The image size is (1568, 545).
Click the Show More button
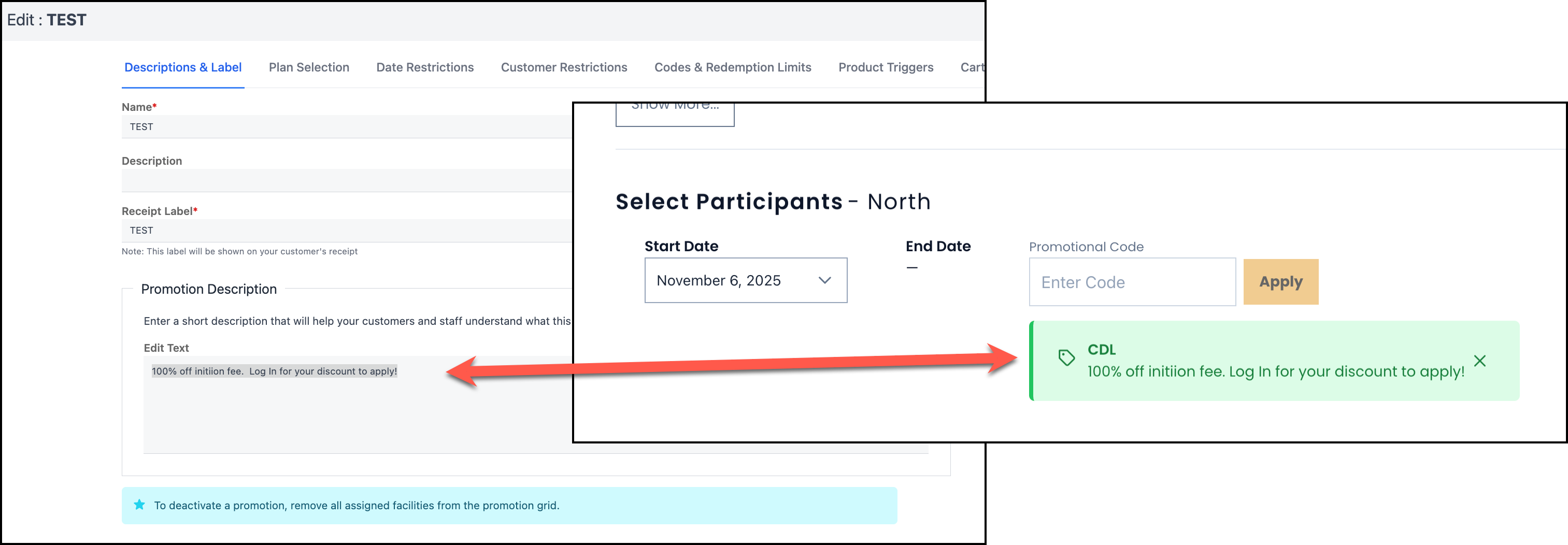coord(675,111)
